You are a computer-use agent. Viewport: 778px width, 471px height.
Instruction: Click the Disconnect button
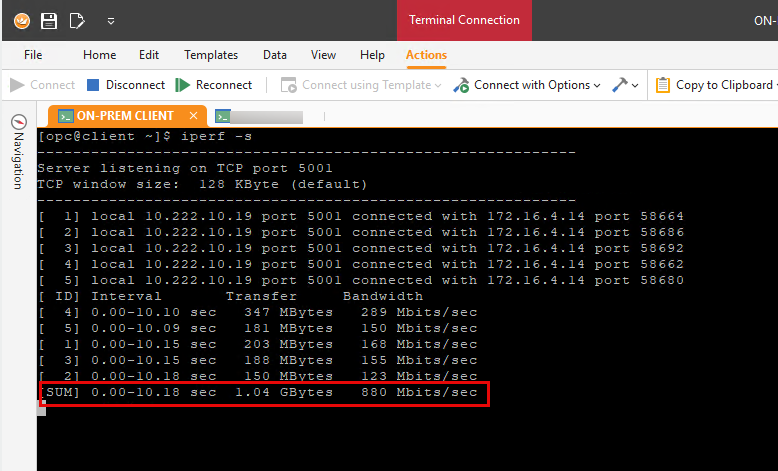click(126, 85)
